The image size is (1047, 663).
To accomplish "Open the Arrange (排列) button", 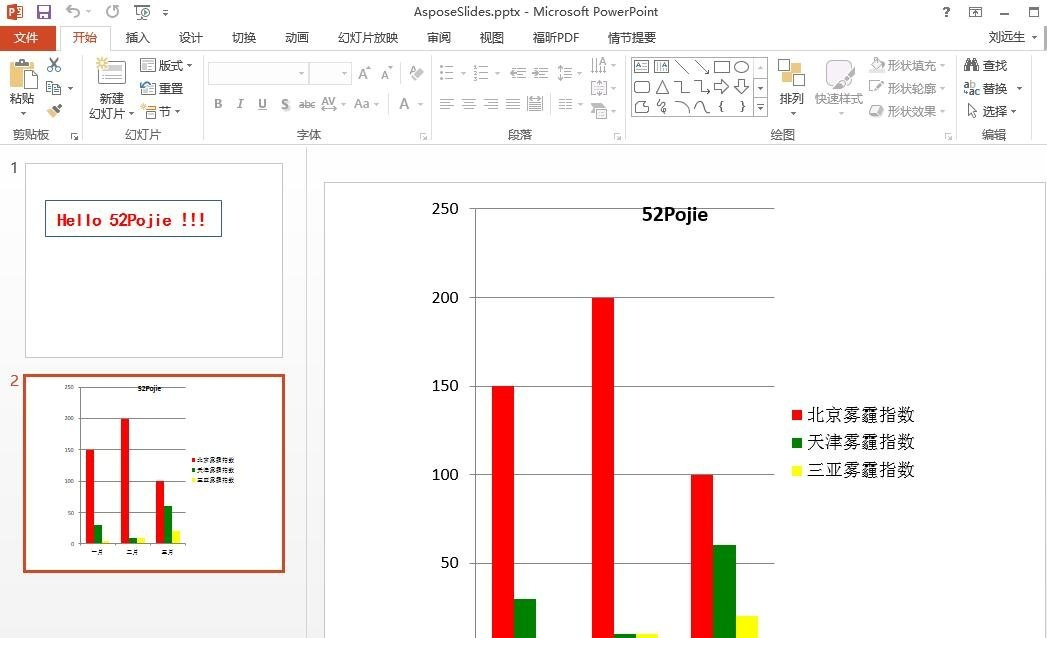I will (791, 86).
